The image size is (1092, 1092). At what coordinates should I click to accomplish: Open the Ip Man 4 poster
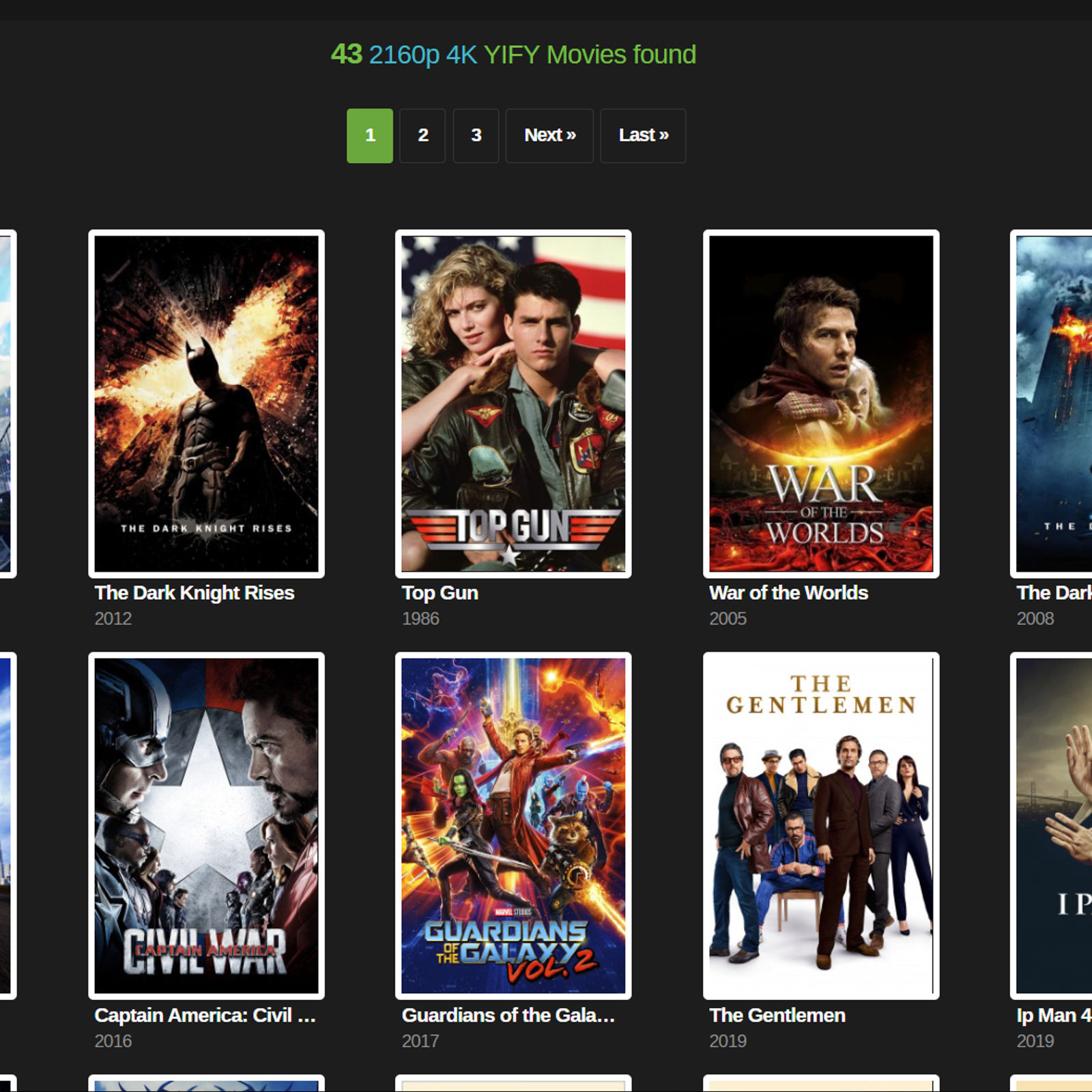click(x=1054, y=826)
